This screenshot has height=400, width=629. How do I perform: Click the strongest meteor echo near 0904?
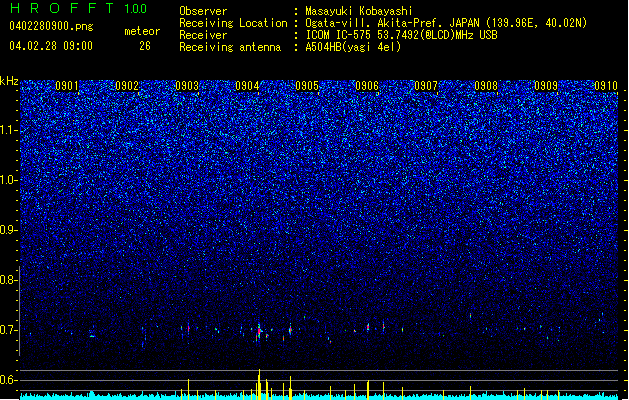coord(259,332)
